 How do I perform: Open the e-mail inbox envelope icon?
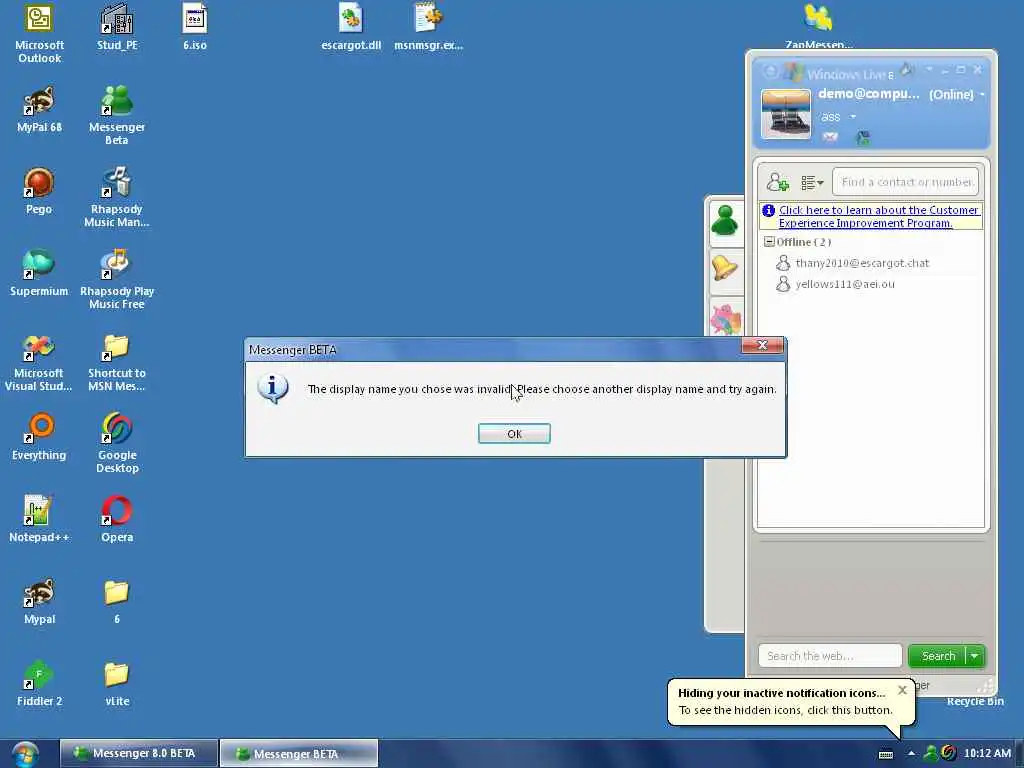[x=830, y=137]
